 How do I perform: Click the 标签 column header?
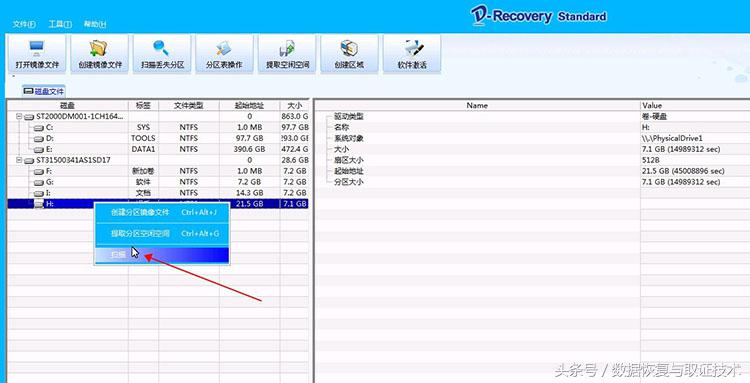(x=143, y=105)
